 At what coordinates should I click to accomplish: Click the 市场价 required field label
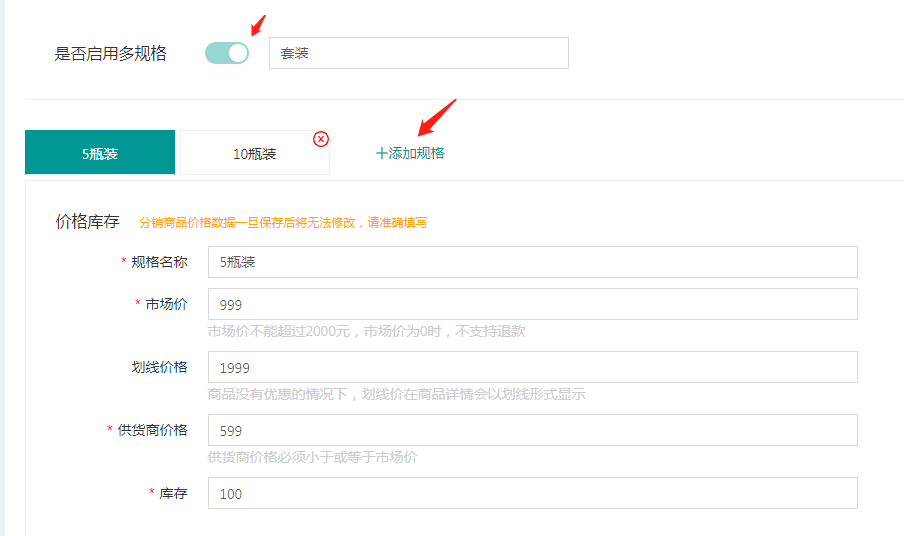166,304
